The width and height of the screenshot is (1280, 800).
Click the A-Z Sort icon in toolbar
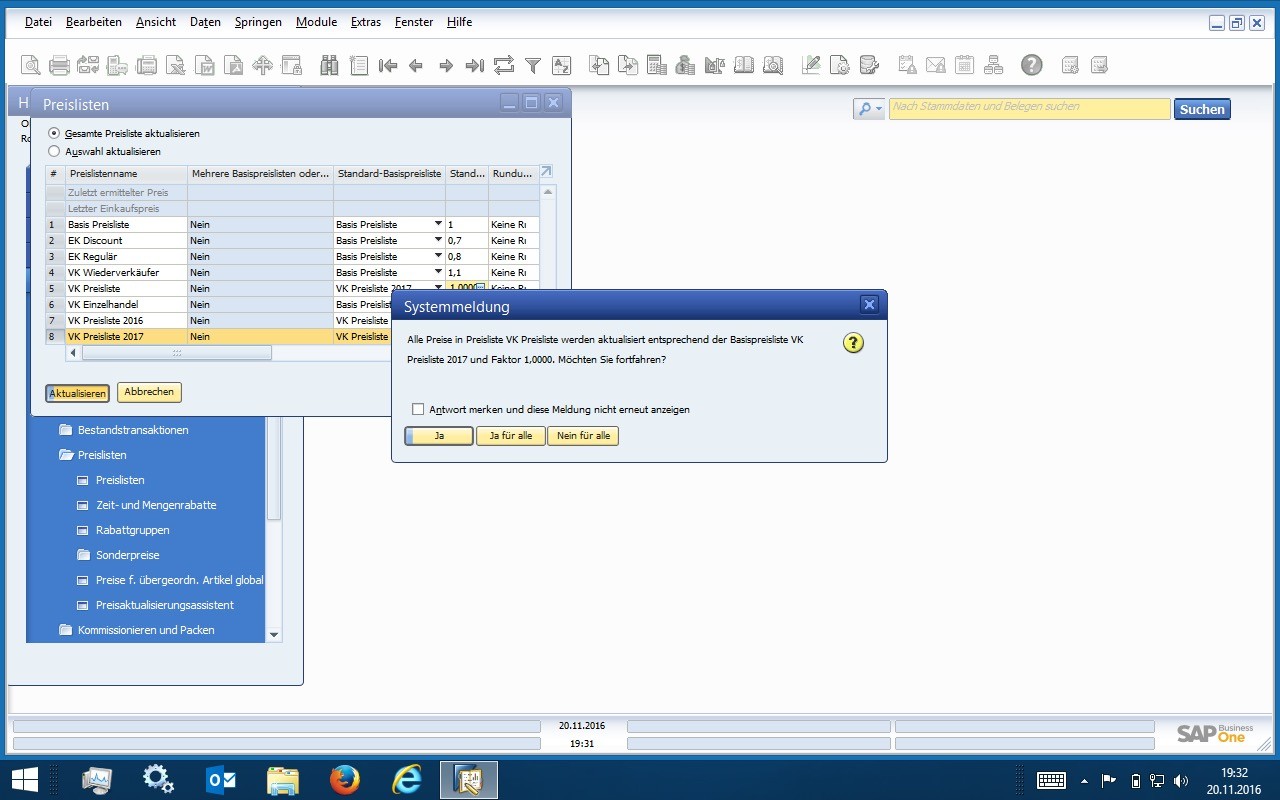(x=562, y=66)
